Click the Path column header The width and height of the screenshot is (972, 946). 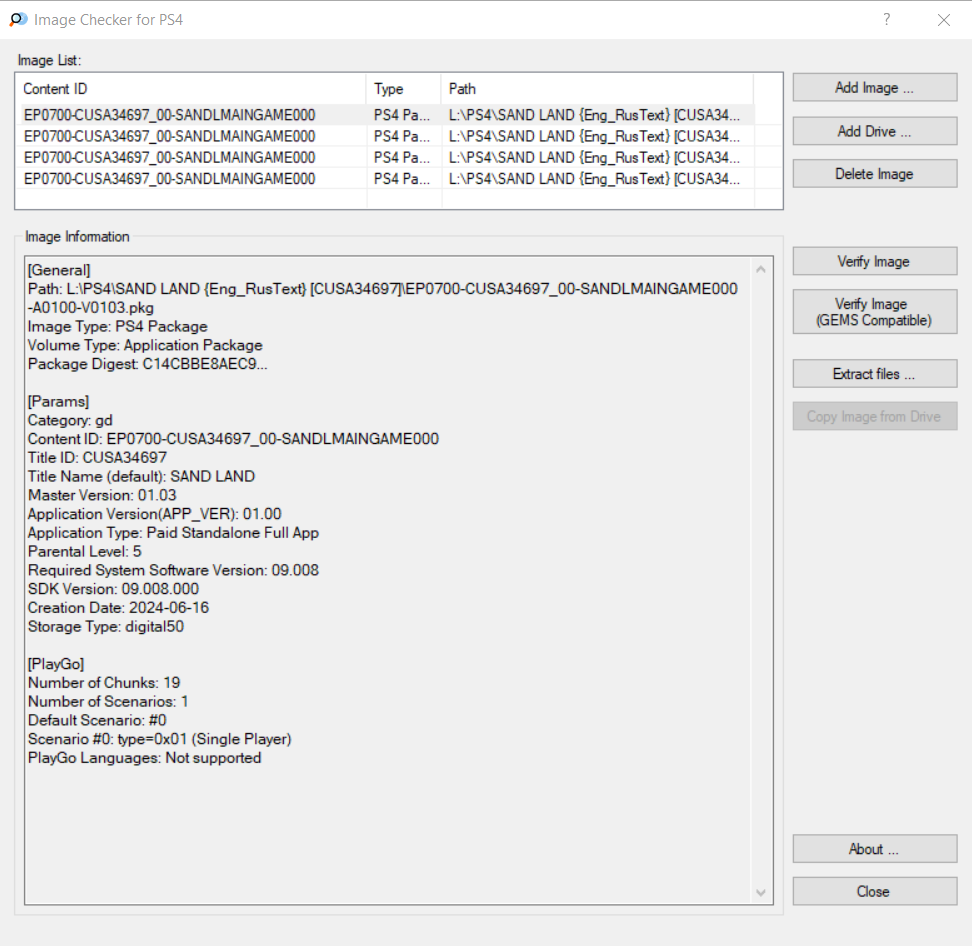(596, 89)
